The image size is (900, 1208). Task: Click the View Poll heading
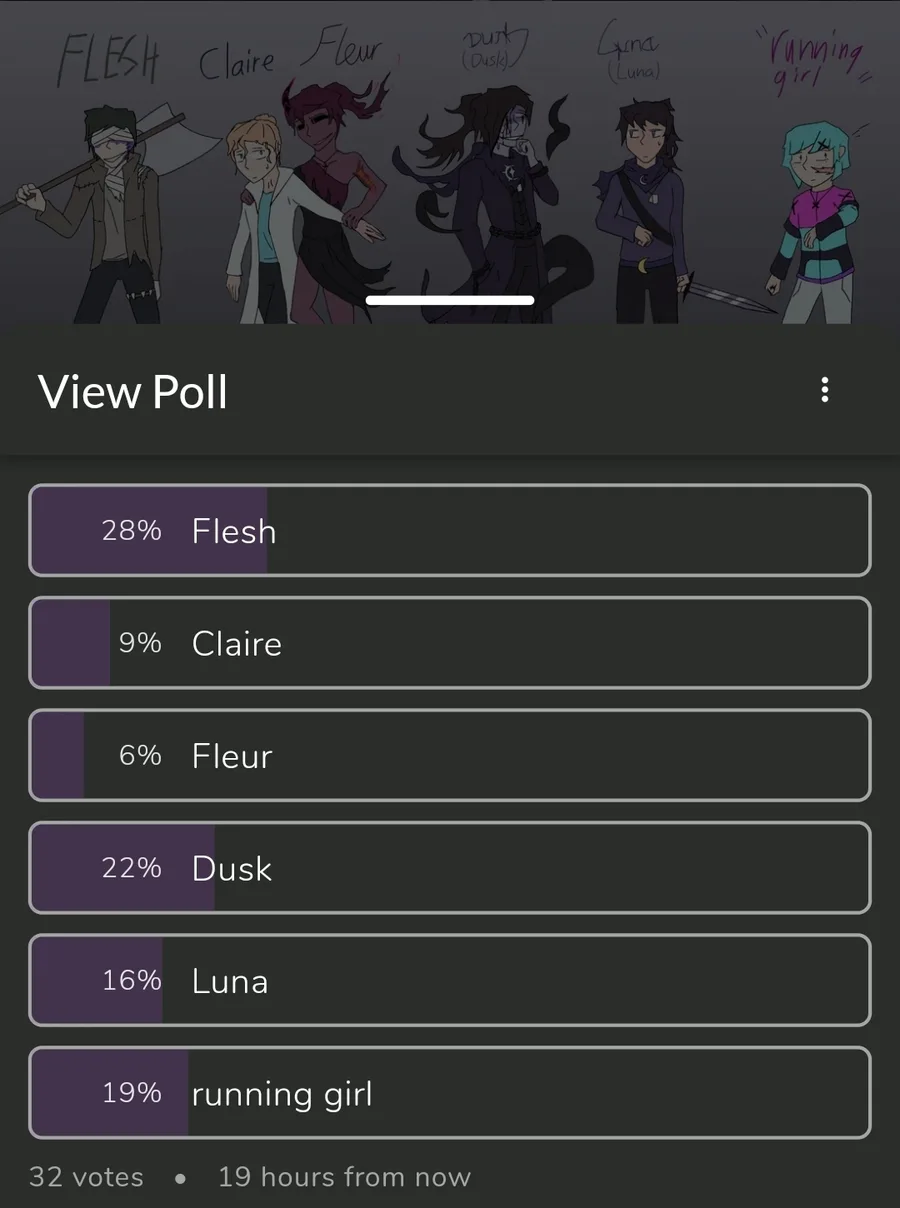tap(133, 391)
